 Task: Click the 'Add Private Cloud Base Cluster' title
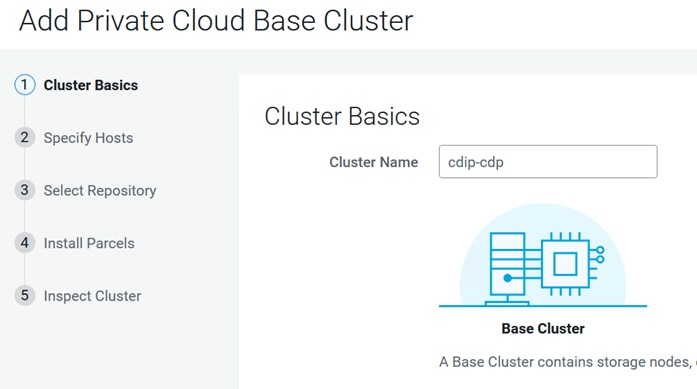click(216, 20)
